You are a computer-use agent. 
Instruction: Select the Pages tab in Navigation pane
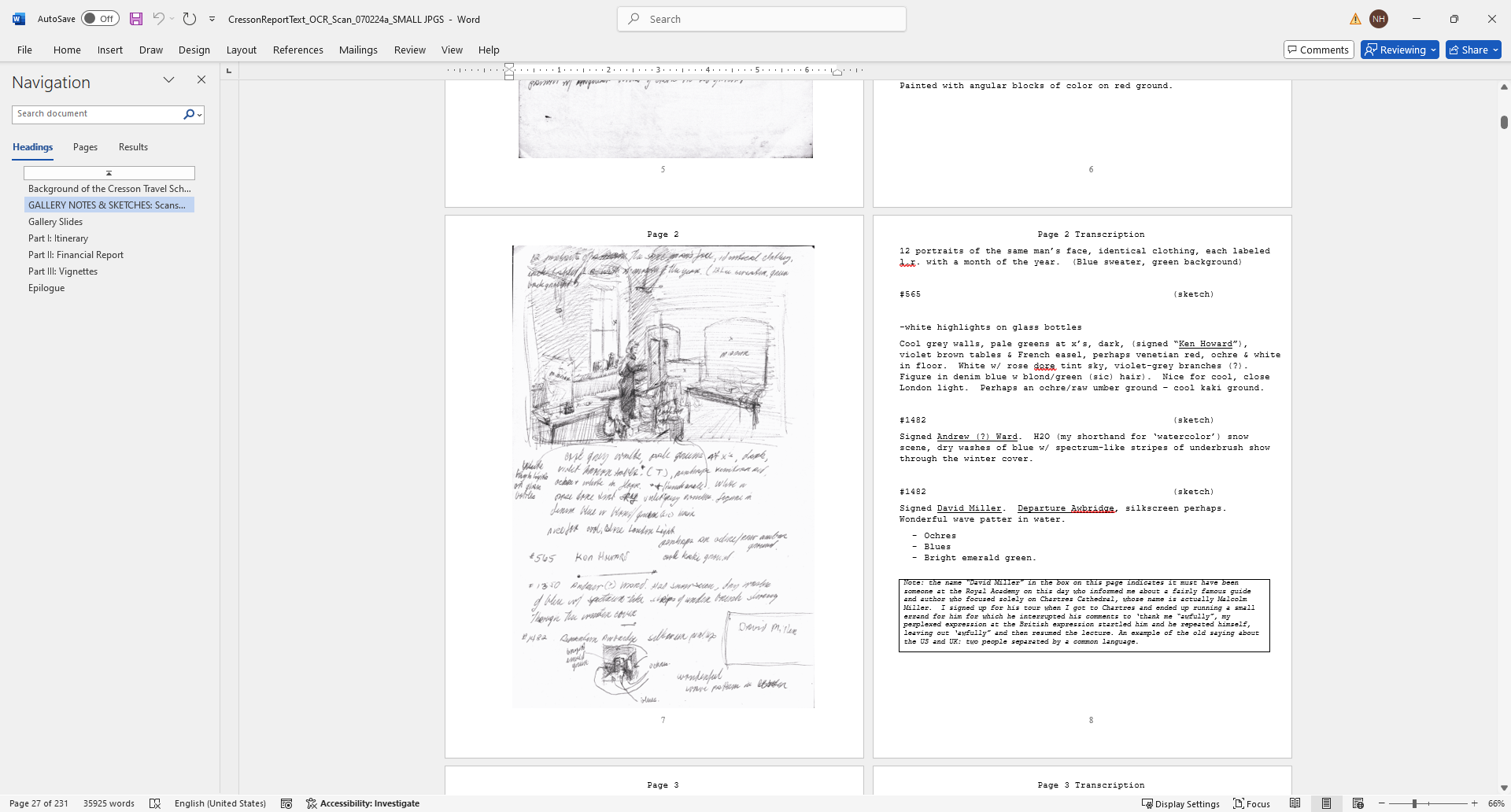tap(84, 146)
